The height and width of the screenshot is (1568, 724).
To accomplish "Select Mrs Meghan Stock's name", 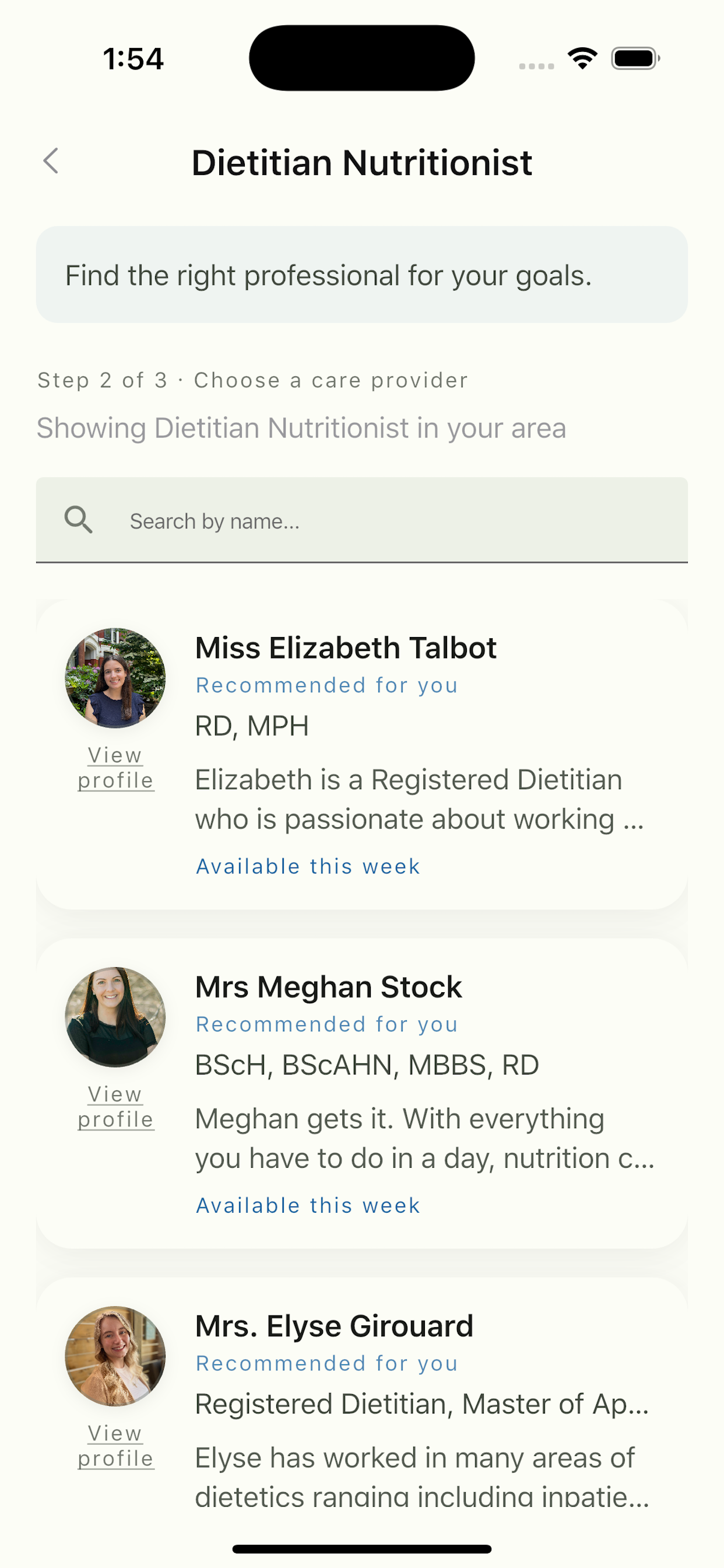I will coord(329,986).
